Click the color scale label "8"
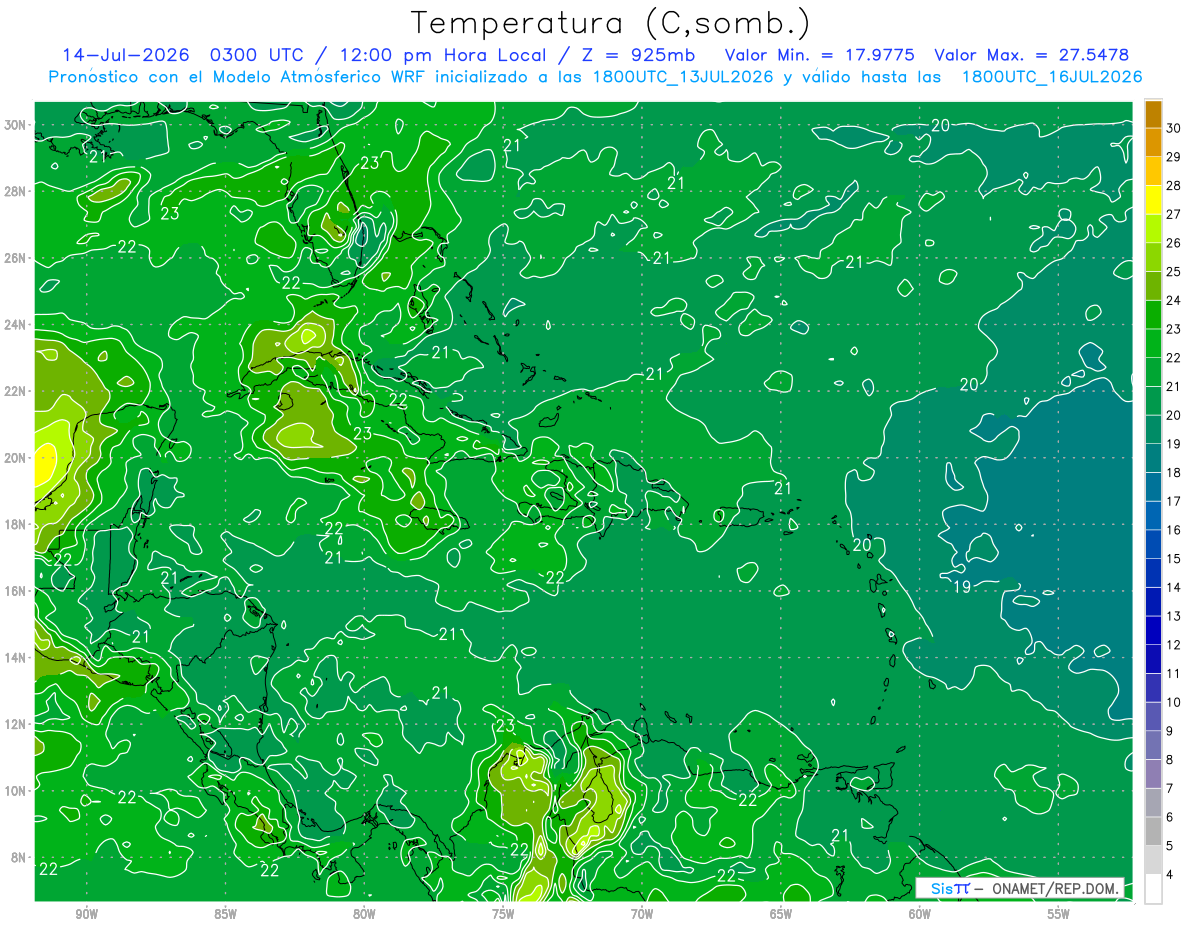1200x927 pixels. coord(1171,760)
